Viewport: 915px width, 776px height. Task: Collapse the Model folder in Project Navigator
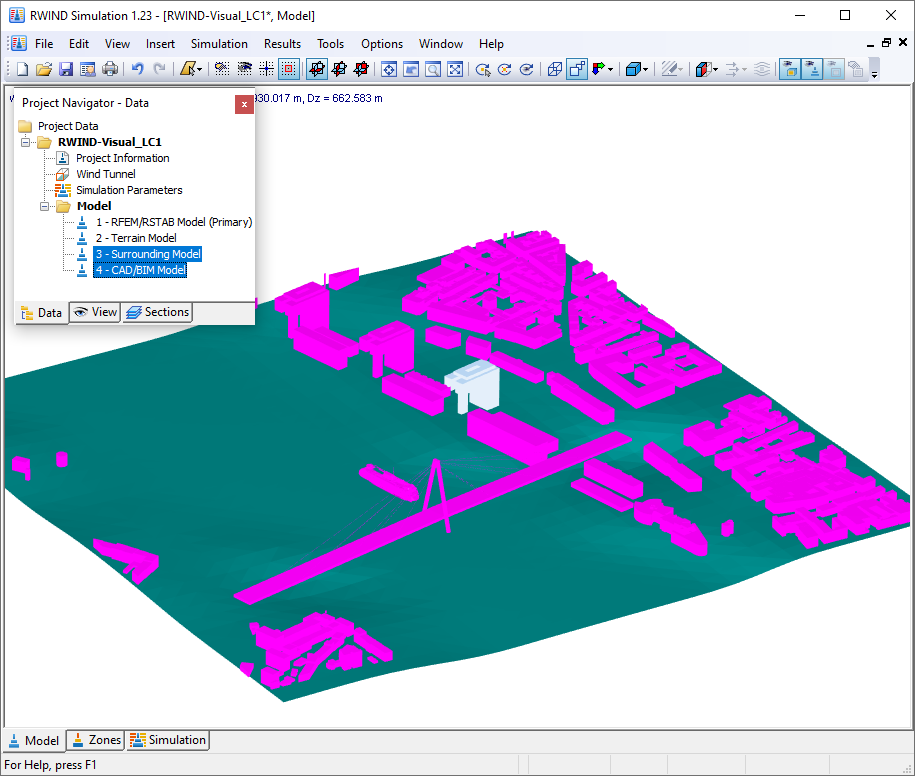44,206
